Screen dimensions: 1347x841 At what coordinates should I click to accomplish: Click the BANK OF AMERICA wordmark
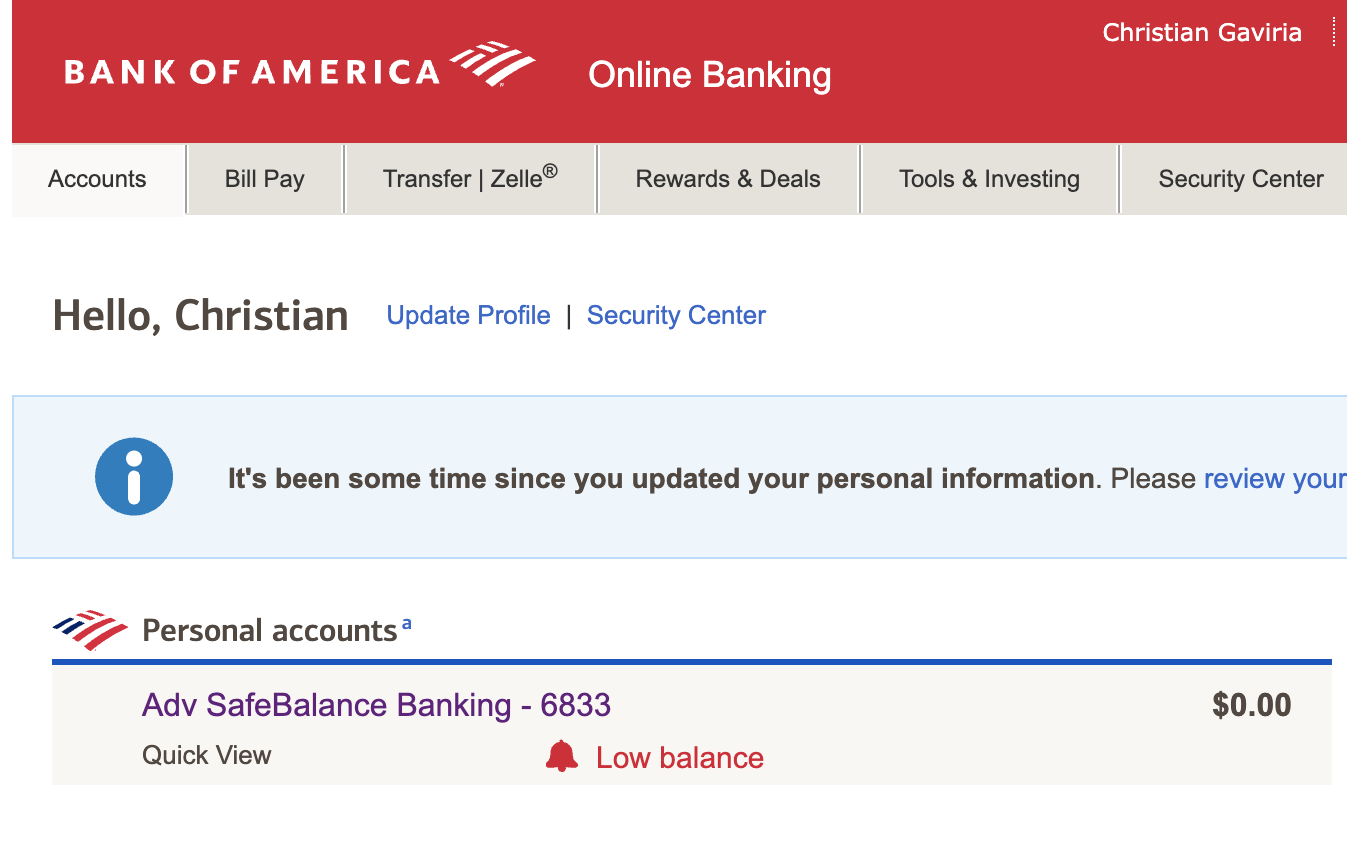coord(252,72)
